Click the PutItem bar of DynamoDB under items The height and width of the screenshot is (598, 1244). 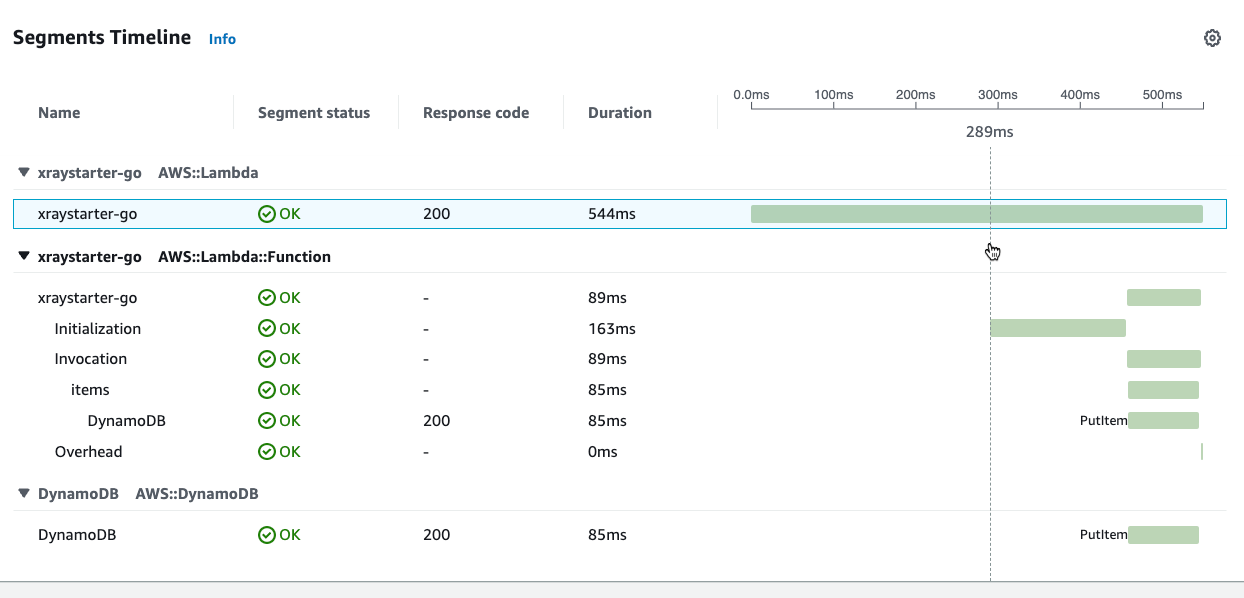[x=1163, y=421]
